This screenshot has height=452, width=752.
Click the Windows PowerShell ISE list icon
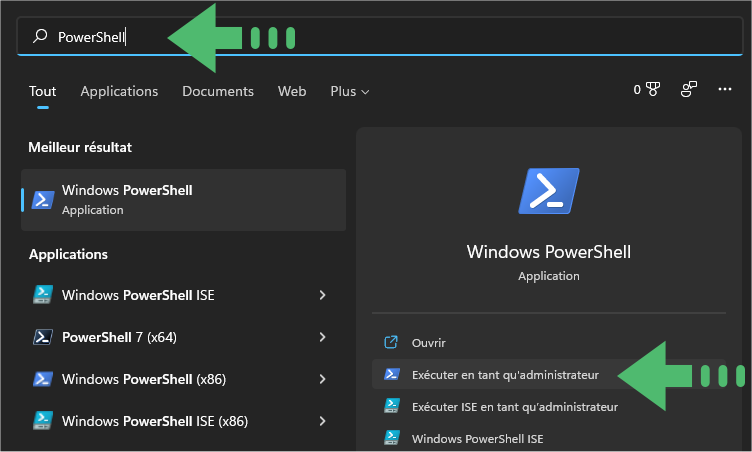[x=43, y=295]
